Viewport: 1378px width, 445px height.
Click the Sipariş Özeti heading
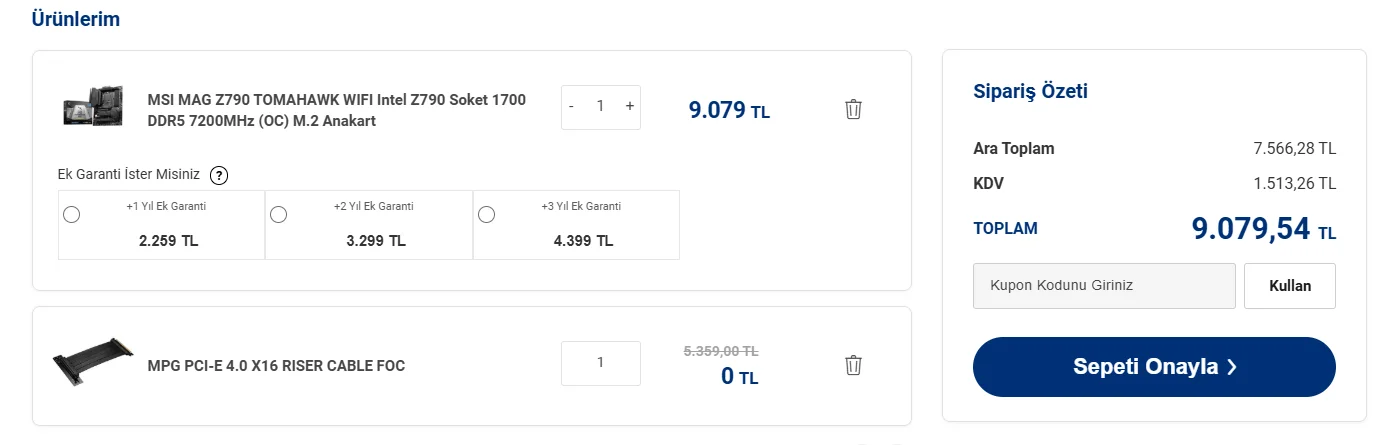[x=1030, y=91]
